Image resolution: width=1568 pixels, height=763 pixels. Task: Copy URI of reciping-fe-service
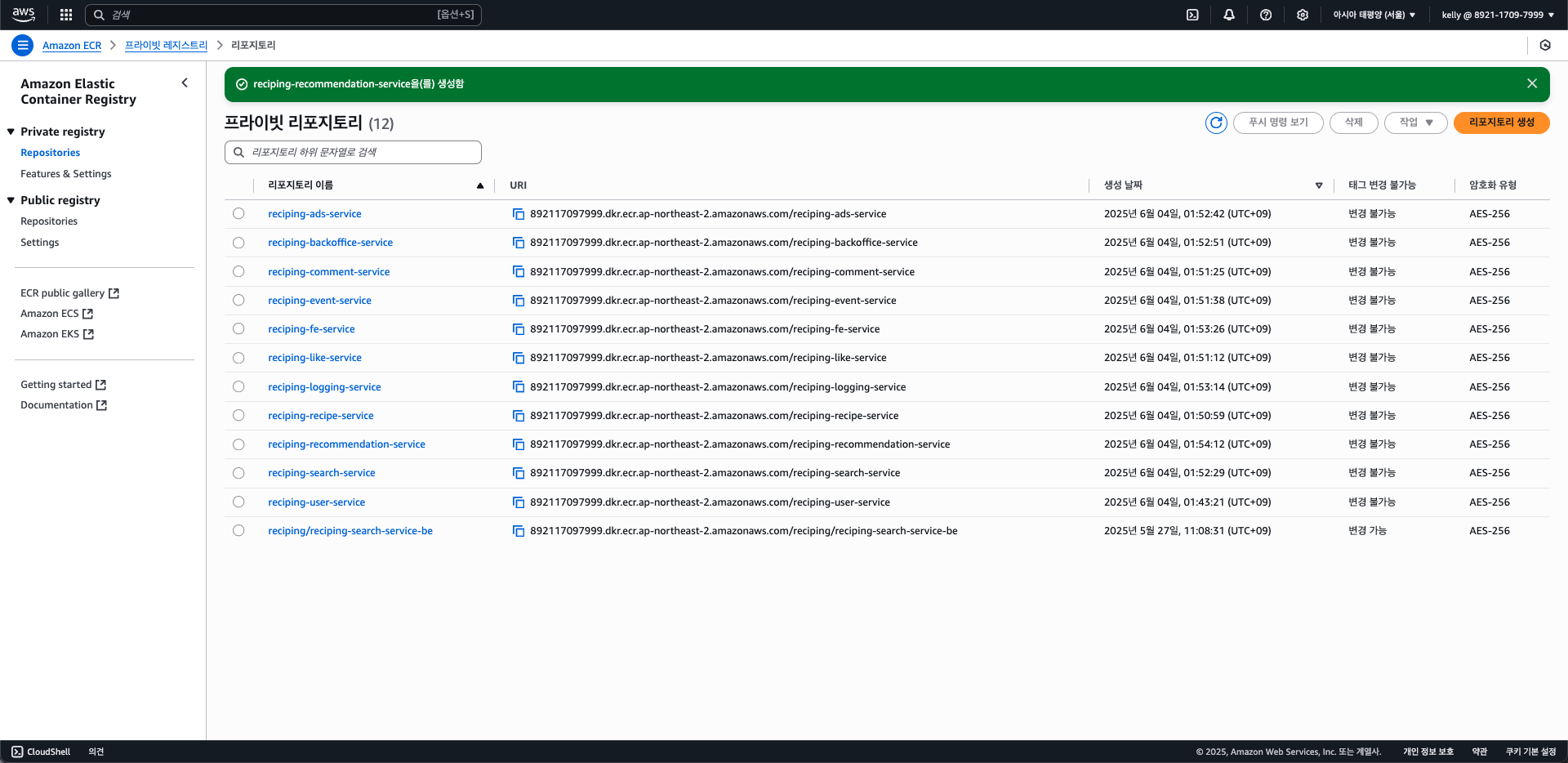[x=519, y=329]
